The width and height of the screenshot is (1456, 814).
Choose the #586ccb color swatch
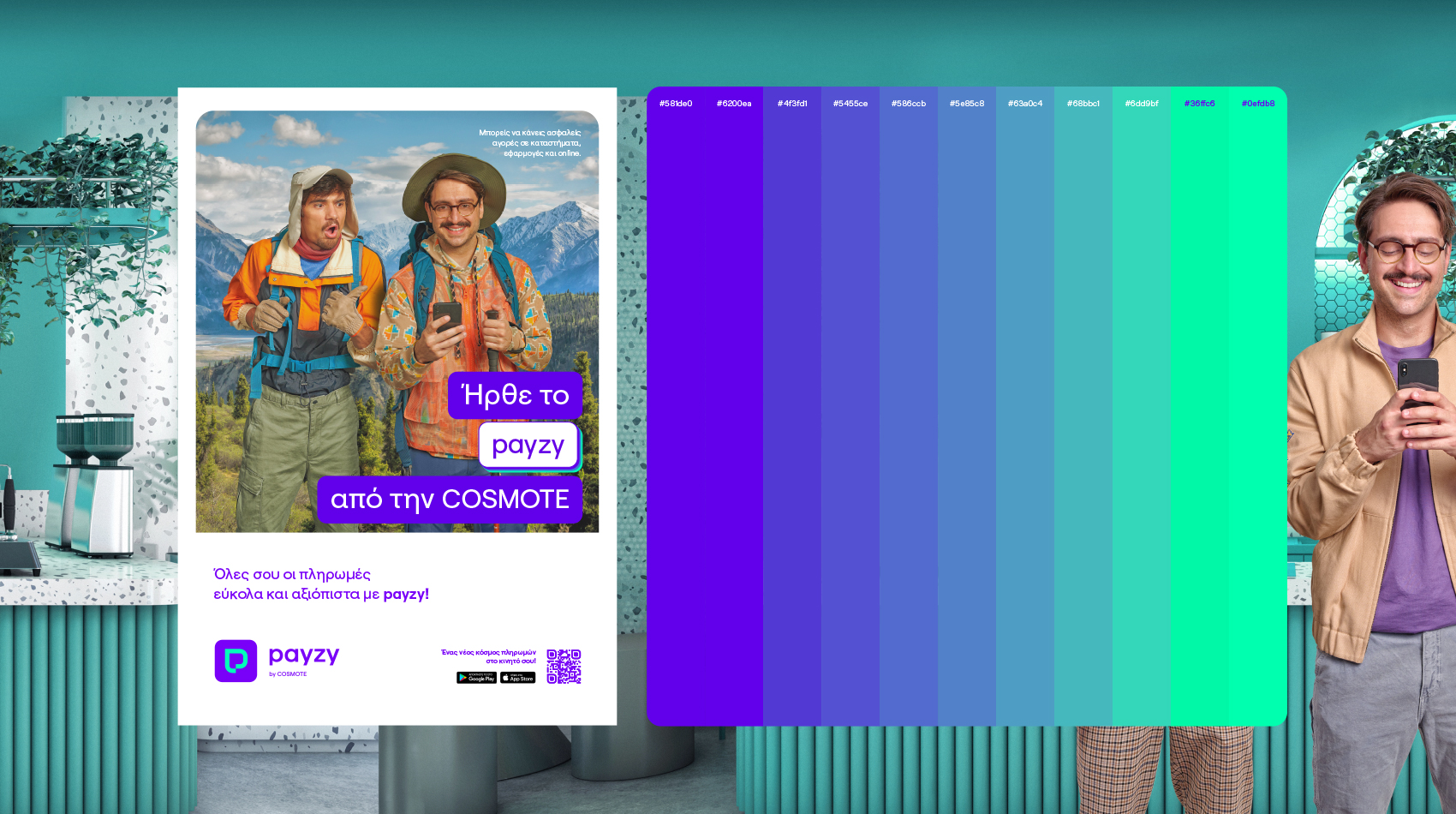pos(909,406)
